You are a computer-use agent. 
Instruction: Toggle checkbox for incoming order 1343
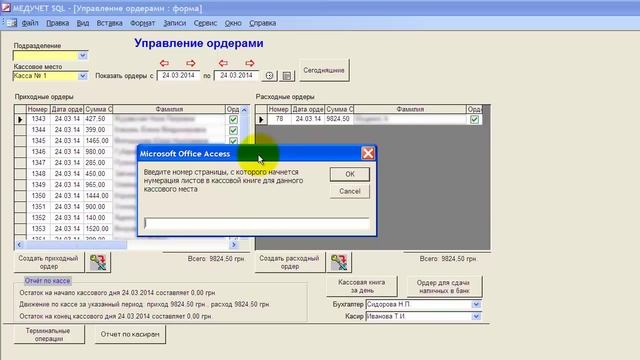[x=233, y=119]
